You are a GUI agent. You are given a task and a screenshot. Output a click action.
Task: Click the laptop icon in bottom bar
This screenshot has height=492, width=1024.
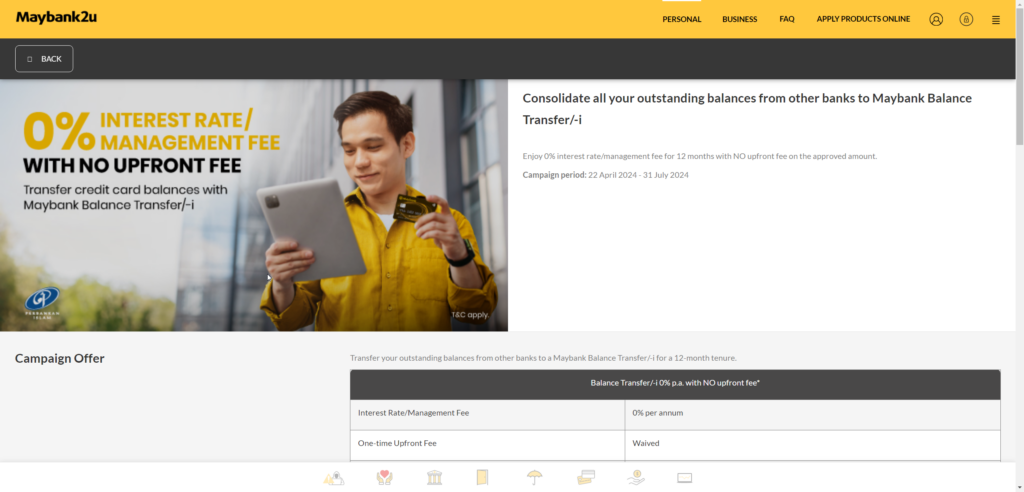(684, 478)
